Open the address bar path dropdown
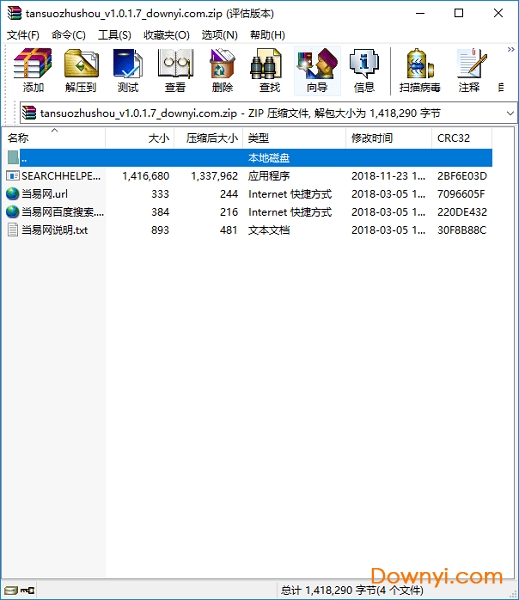 tap(510, 113)
